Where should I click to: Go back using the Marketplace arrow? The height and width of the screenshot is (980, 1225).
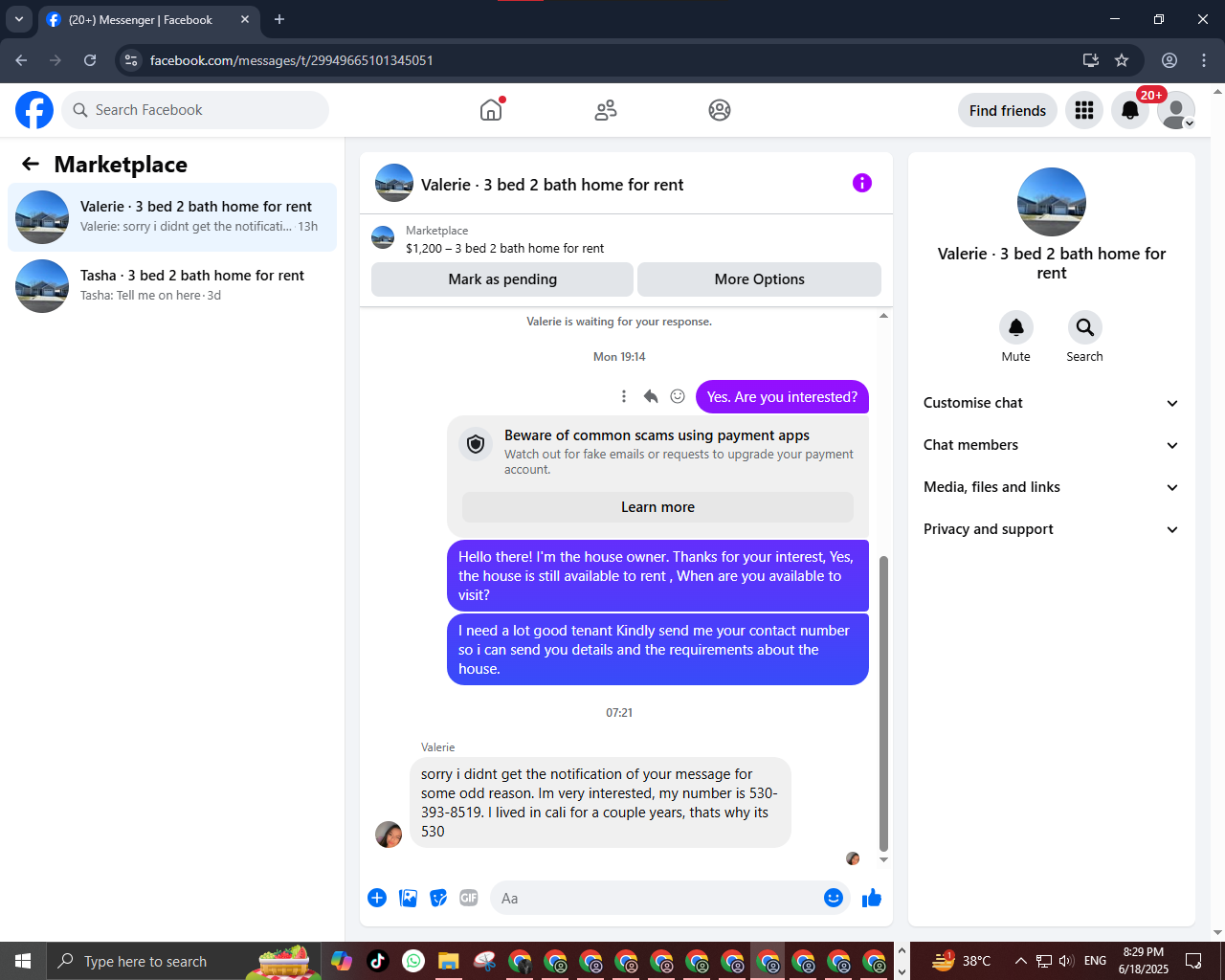coord(31,164)
